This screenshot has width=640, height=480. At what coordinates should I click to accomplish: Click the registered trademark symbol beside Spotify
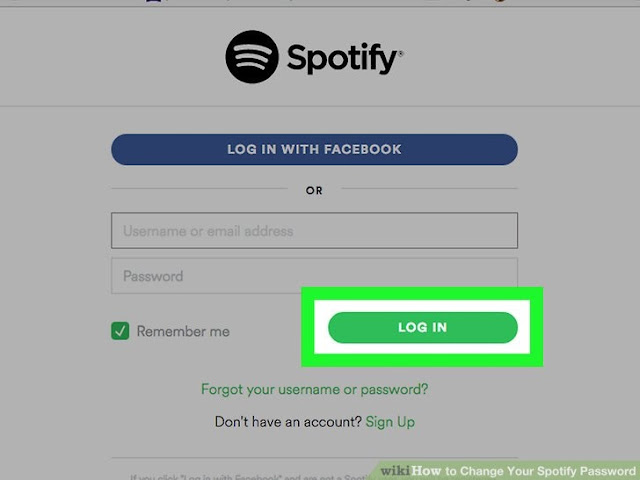click(x=400, y=53)
